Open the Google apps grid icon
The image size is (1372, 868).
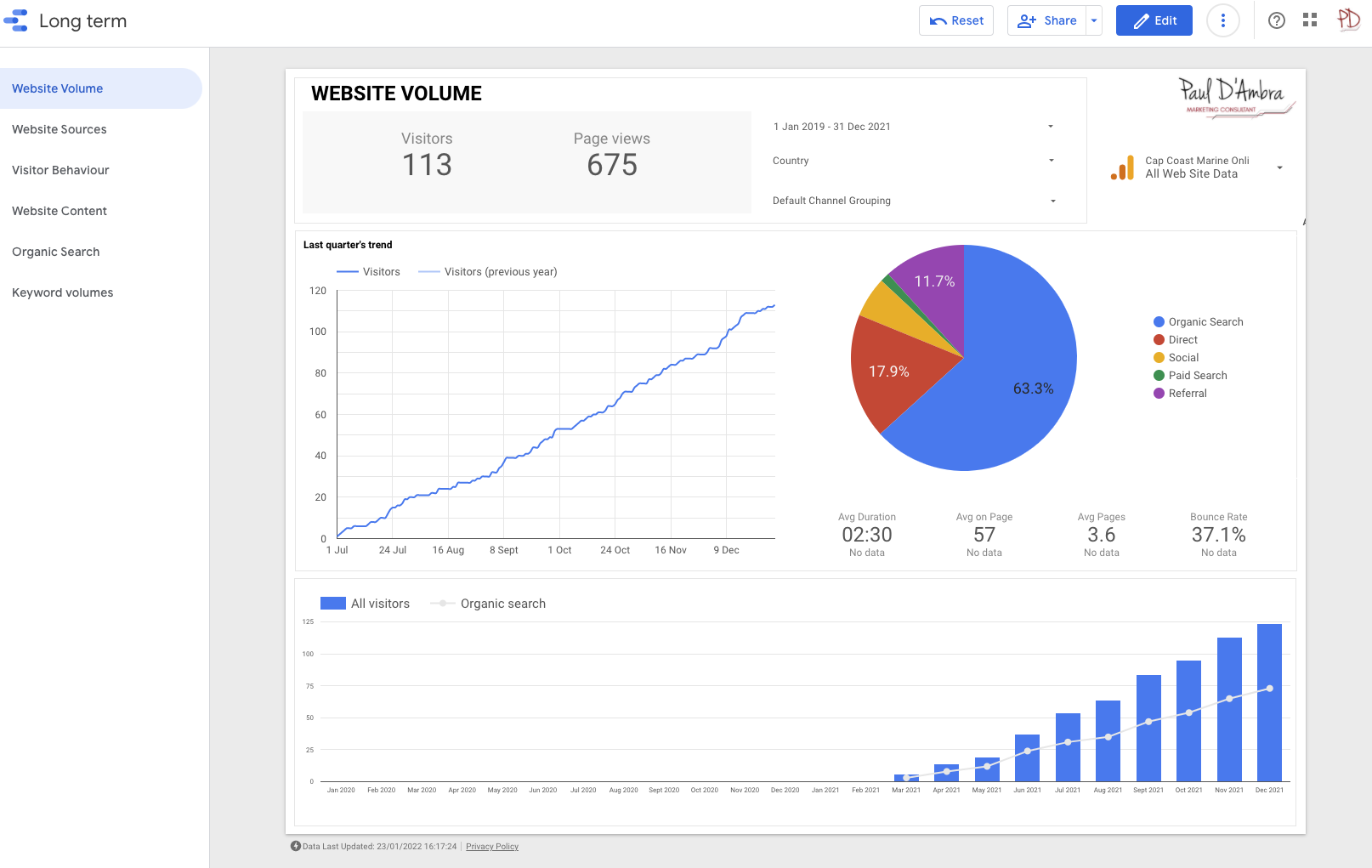pos(1310,20)
